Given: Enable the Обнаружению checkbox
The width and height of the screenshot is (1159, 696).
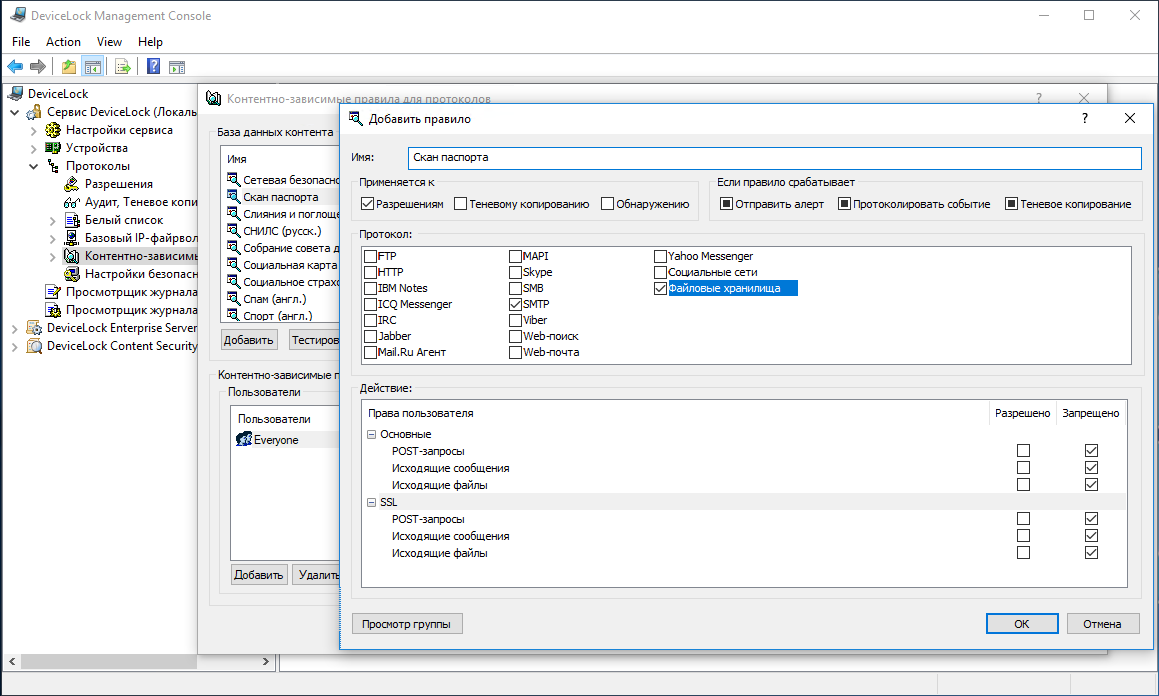Looking at the screenshot, I should click(x=608, y=204).
